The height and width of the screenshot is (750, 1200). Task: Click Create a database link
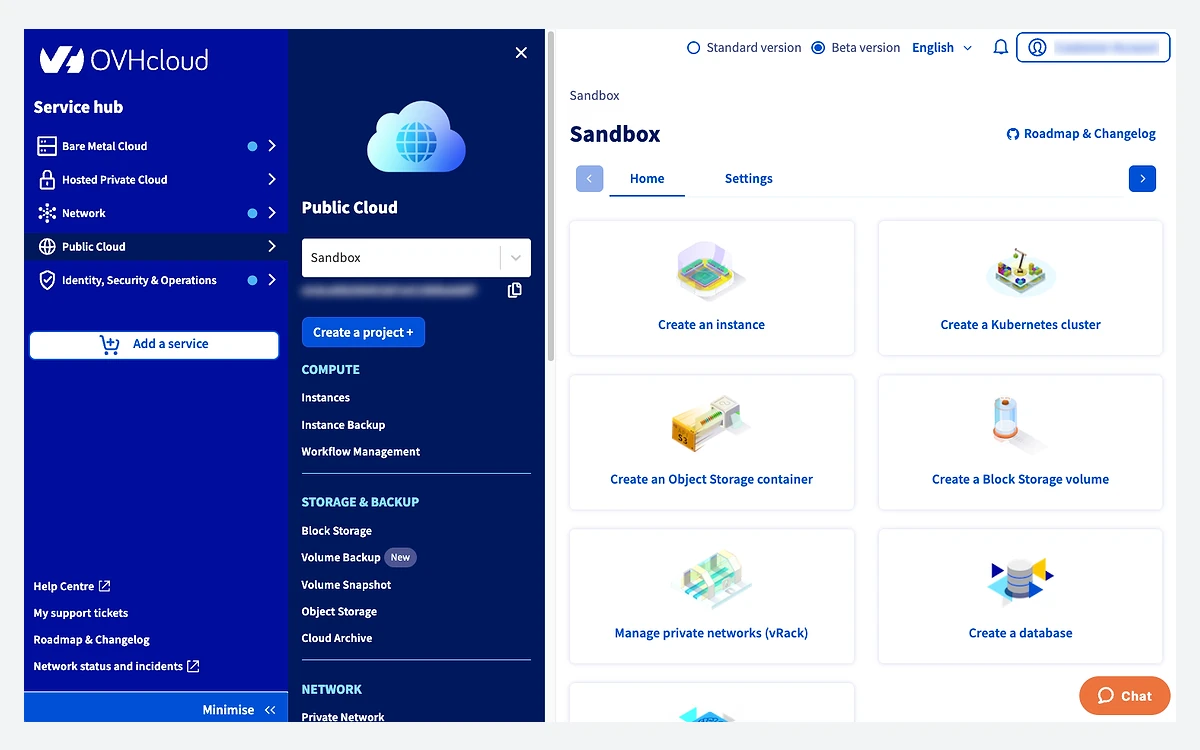(1020, 633)
